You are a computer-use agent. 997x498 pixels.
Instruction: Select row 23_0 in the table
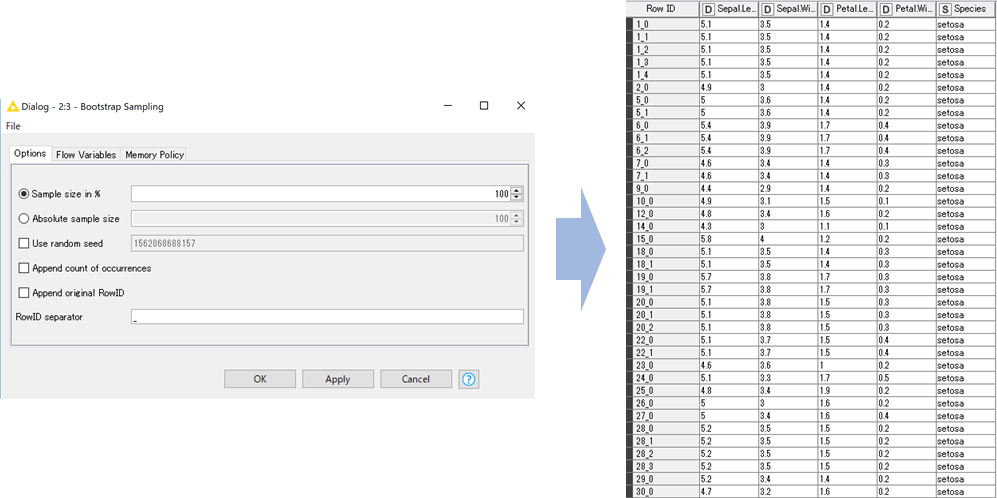tap(811, 365)
